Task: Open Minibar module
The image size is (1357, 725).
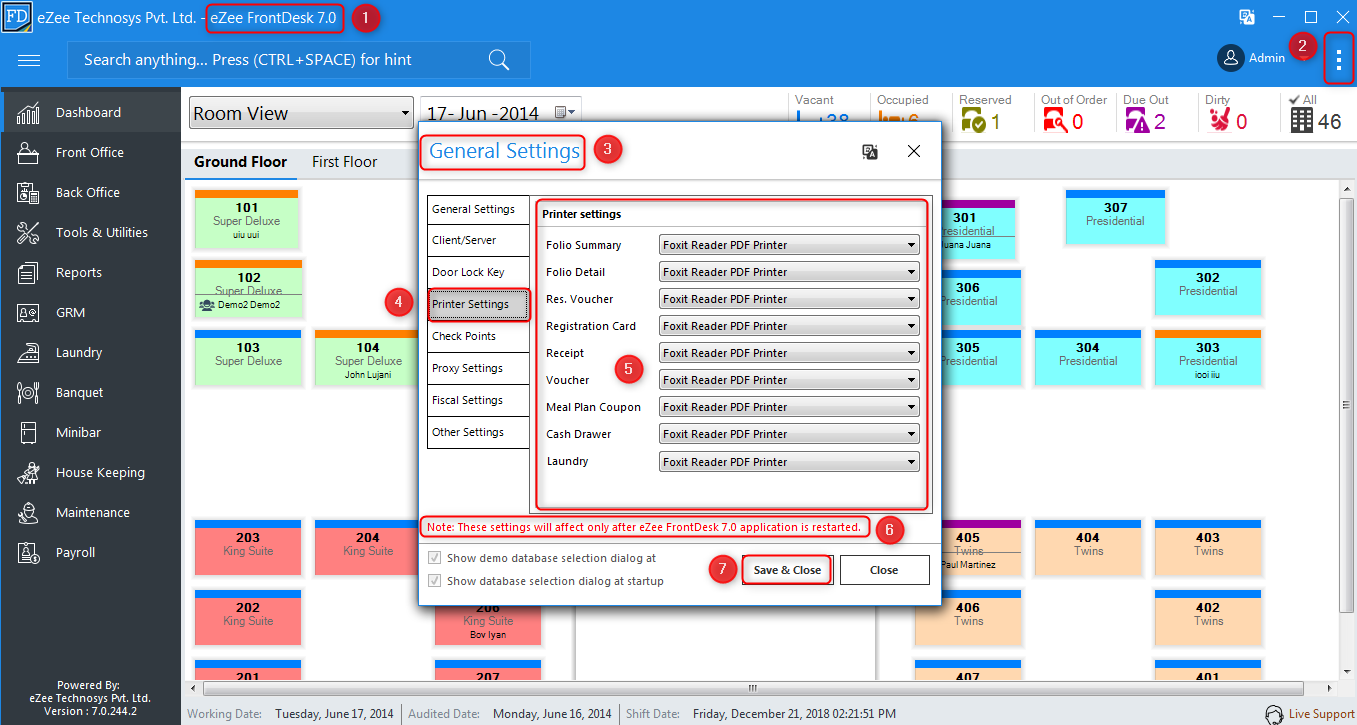Action: pyautogui.click(x=91, y=432)
